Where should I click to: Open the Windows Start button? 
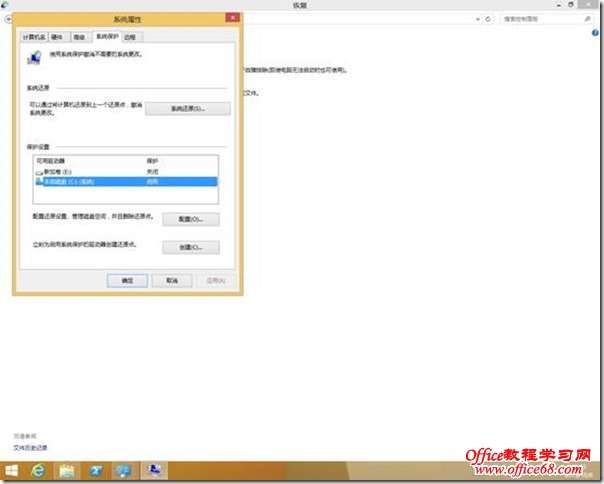pos(12,471)
